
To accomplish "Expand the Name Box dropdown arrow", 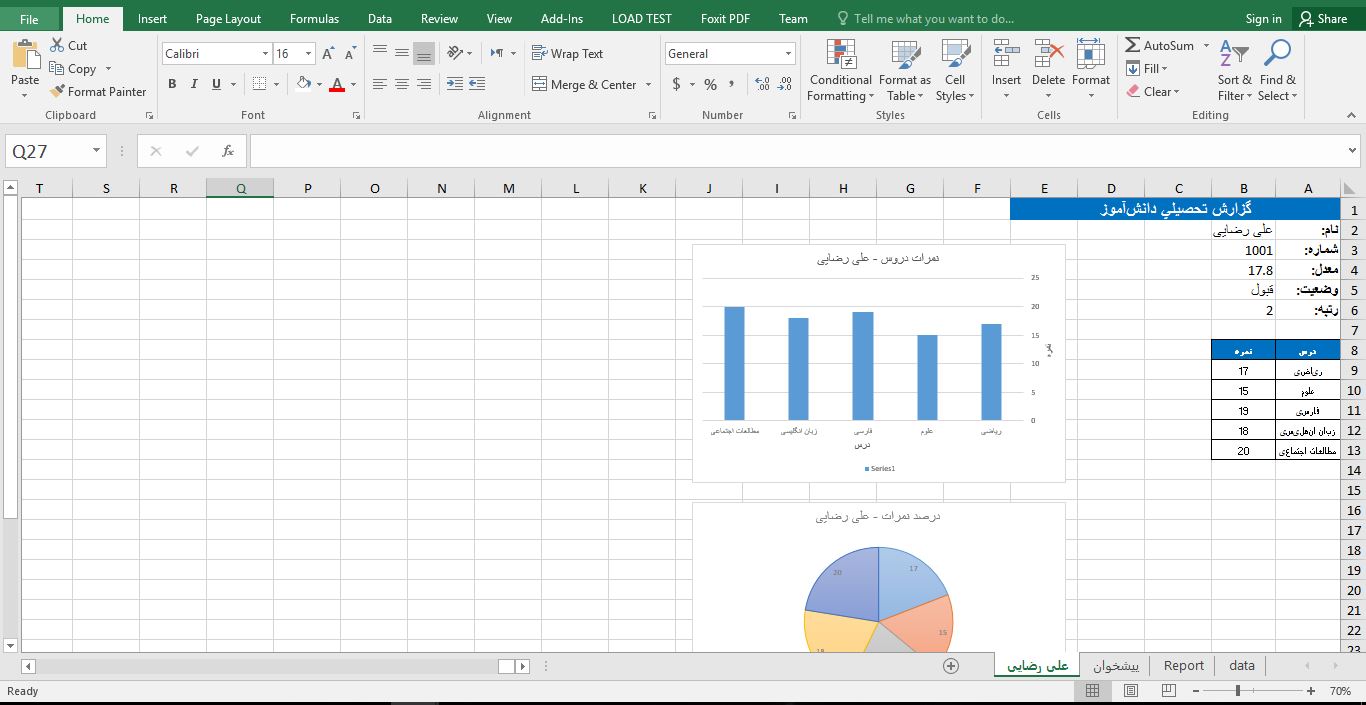I will click(x=97, y=151).
